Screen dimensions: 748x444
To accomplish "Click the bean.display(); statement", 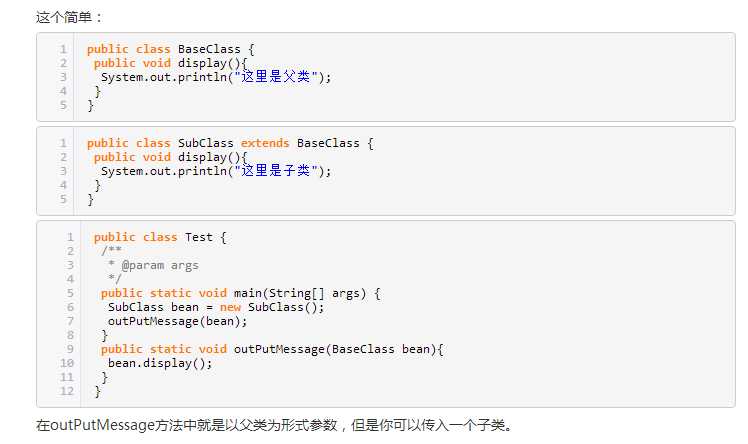I will (160, 363).
